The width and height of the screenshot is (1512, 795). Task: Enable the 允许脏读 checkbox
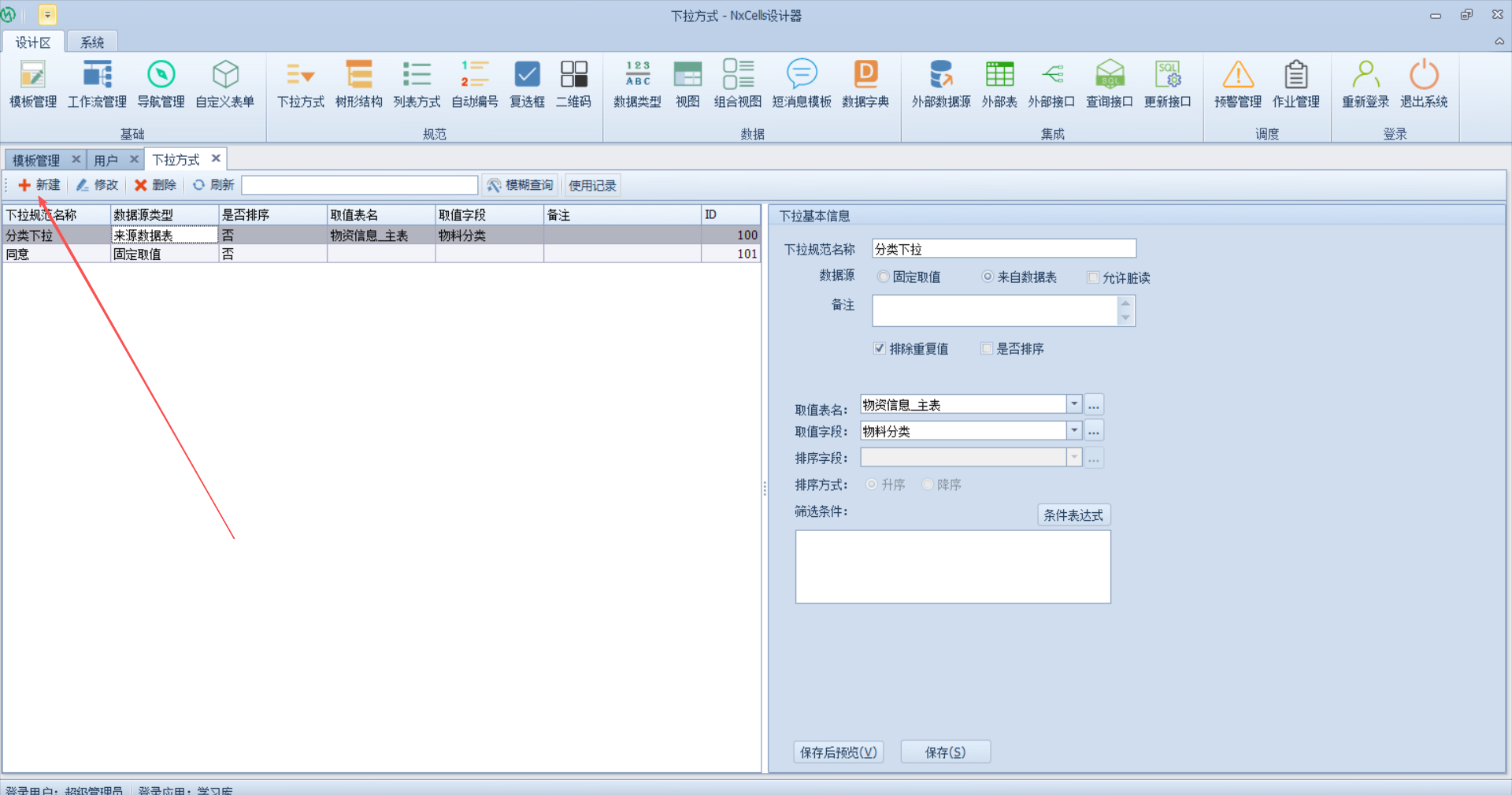(1093, 277)
